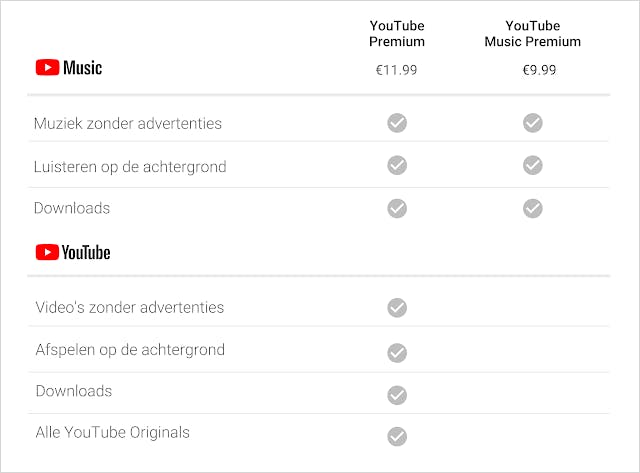Select the YouTube Premium column header
This screenshot has height=473, width=640.
pyautogui.click(x=397, y=33)
